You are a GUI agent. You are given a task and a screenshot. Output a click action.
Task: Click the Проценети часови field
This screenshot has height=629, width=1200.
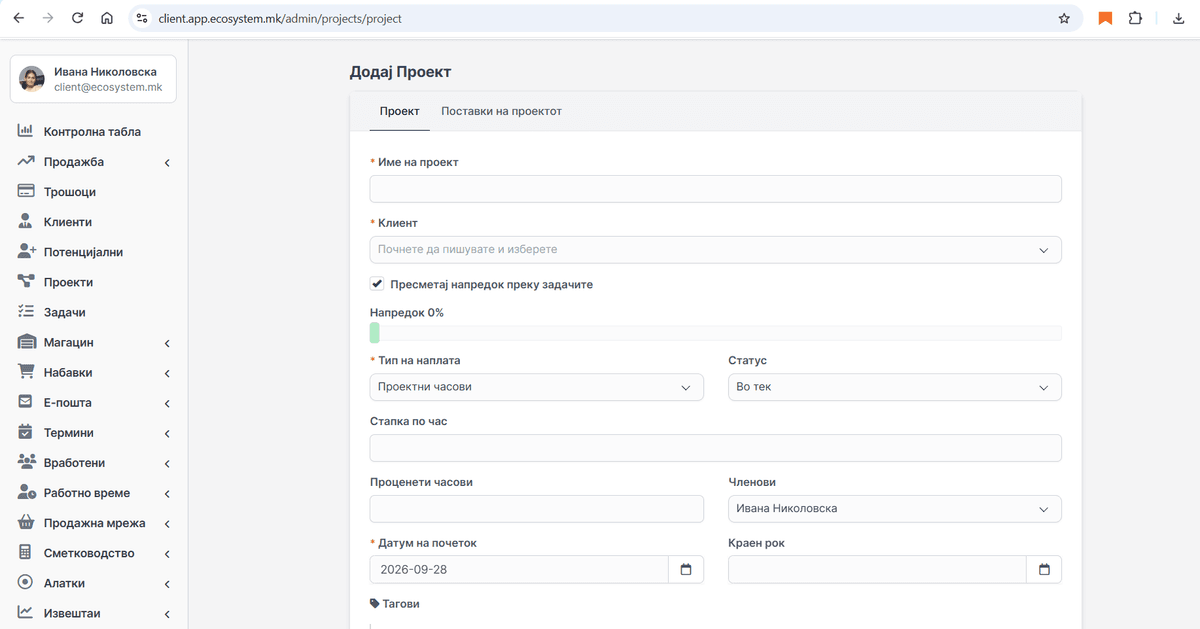(537, 509)
